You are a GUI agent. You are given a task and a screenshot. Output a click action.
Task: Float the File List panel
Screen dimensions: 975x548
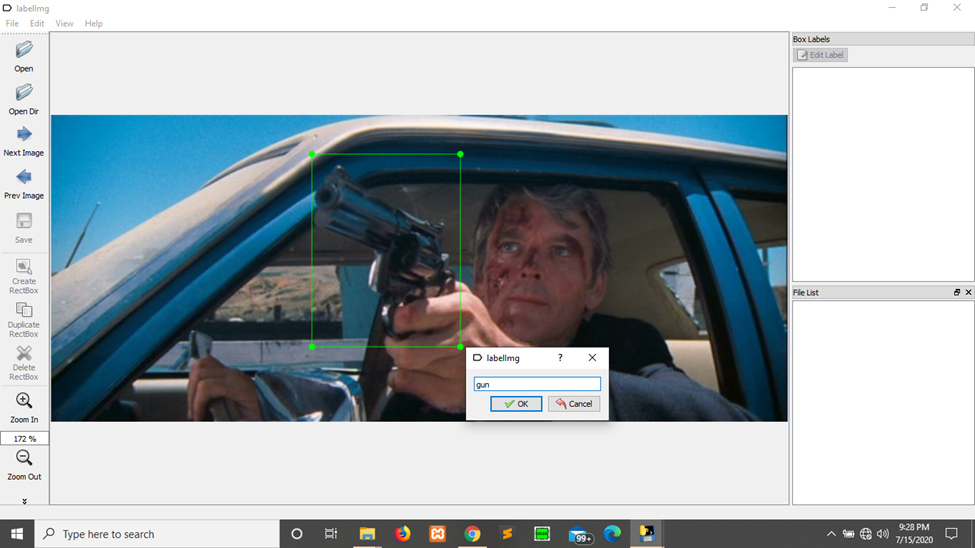tap(957, 292)
